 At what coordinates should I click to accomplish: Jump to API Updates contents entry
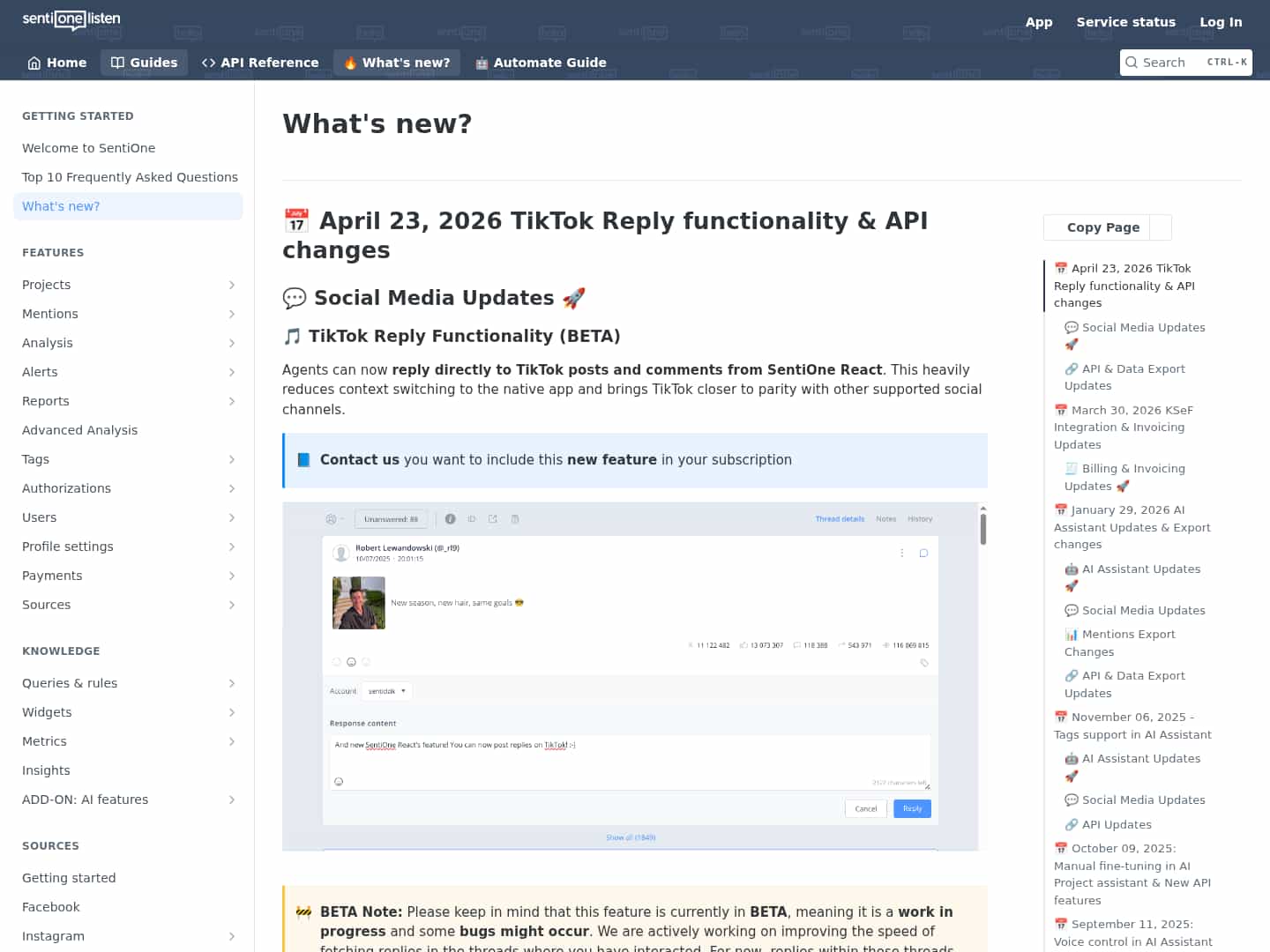(1108, 825)
